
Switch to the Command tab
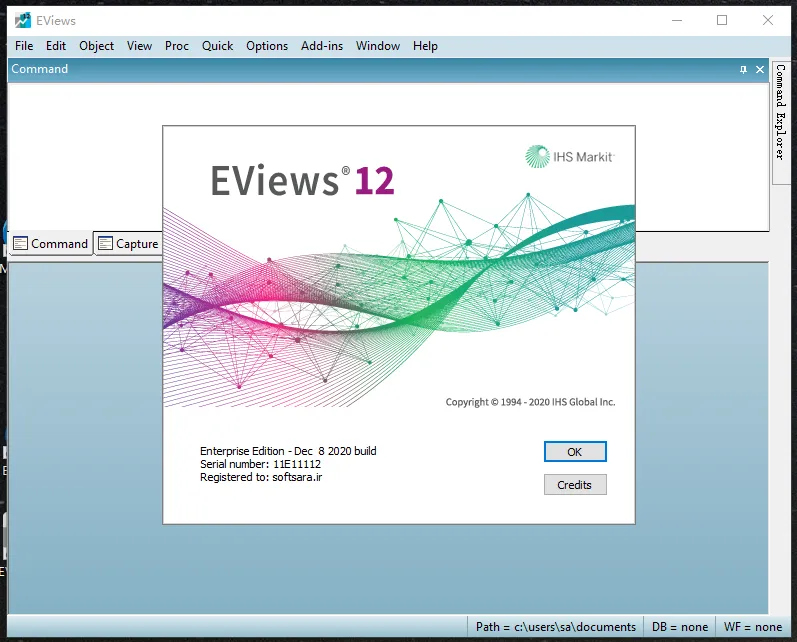pos(51,243)
